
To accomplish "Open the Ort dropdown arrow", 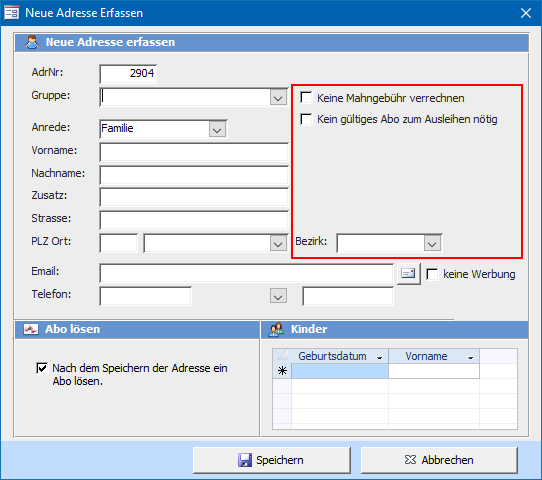I will pos(278,244).
